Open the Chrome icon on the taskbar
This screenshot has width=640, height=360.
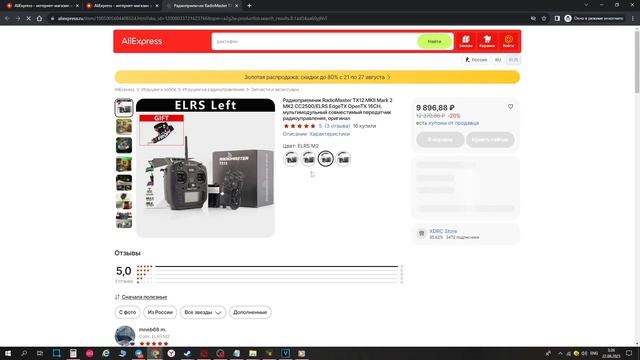pyautogui.click(x=155, y=353)
